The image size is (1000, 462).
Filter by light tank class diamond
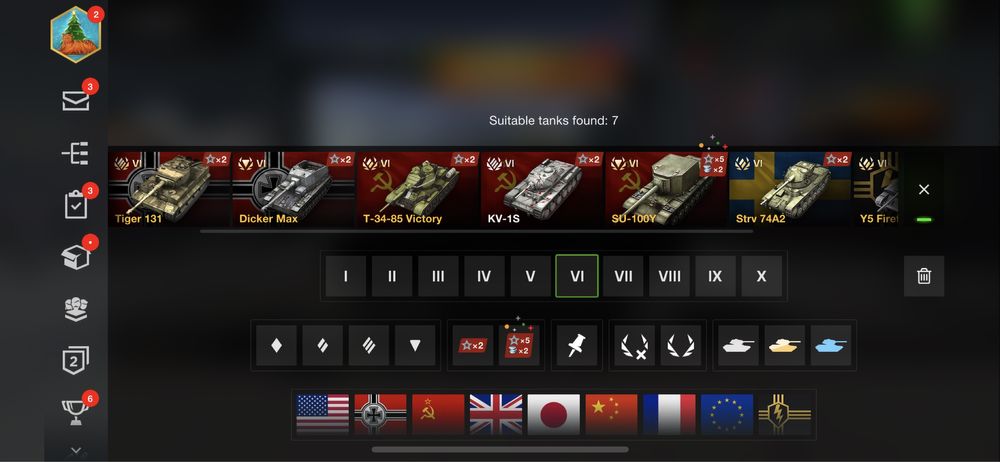pyautogui.click(x=276, y=345)
